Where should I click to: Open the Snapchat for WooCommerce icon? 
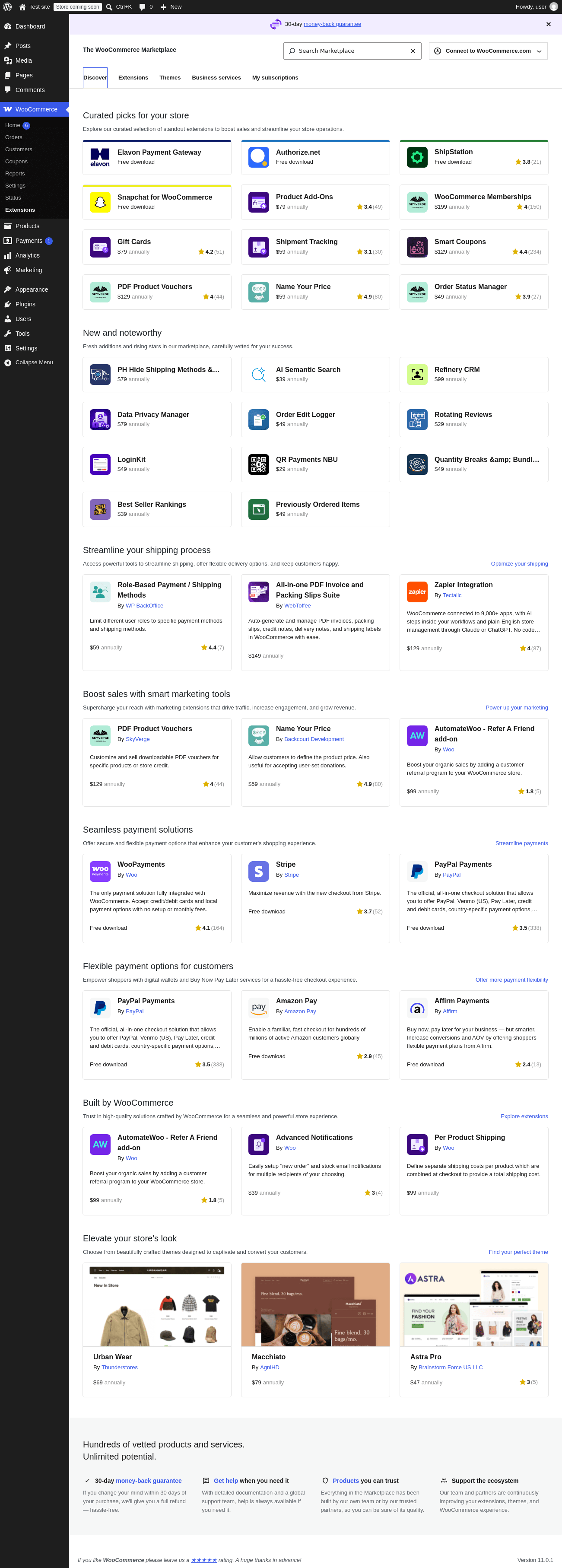(x=100, y=202)
